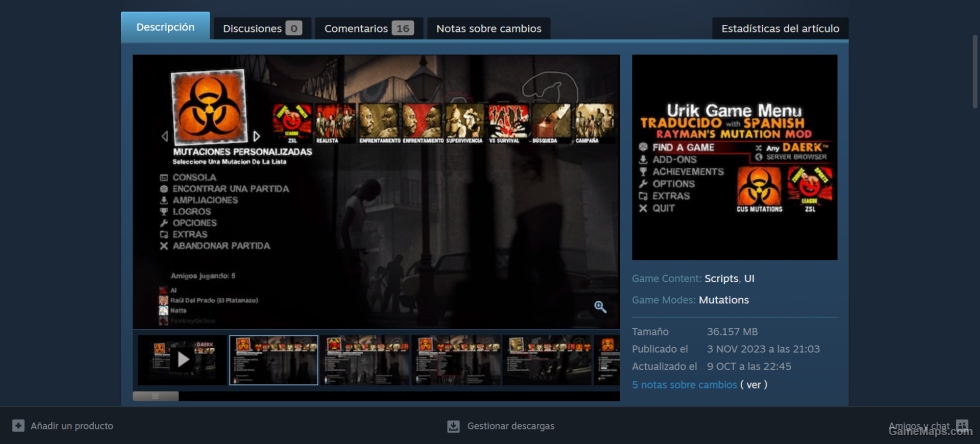Viewport: 980px width, 444px height.
Task: Click the REALISTA mode icon
Action: (335, 123)
